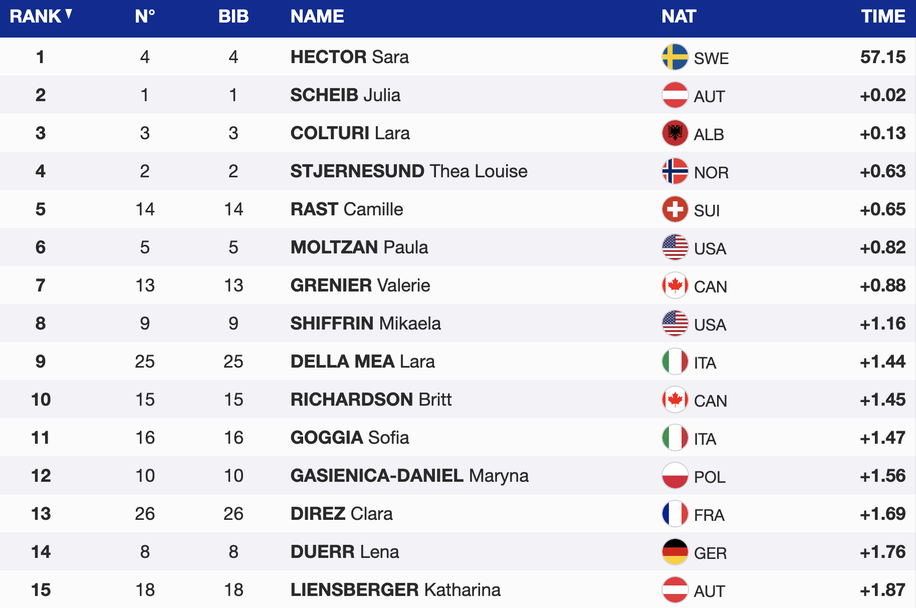The height and width of the screenshot is (608, 916).
Task: Sort by the RANK column arrow
Action: point(69,14)
